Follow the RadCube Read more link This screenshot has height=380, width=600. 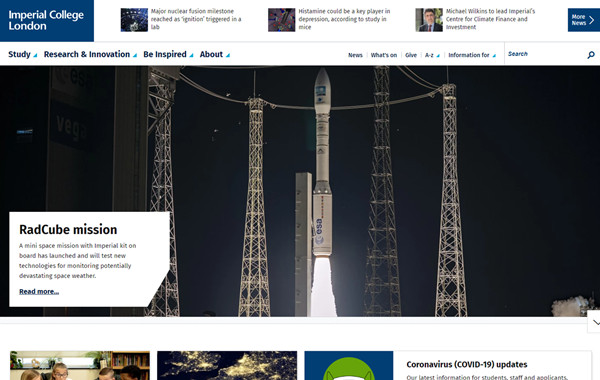pos(39,292)
